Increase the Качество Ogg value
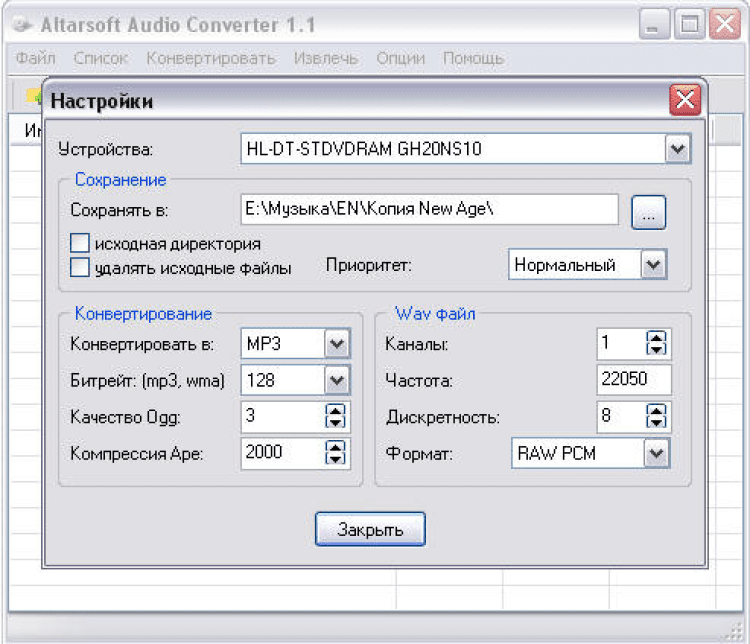The image size is (750, 644). [335, 411]
